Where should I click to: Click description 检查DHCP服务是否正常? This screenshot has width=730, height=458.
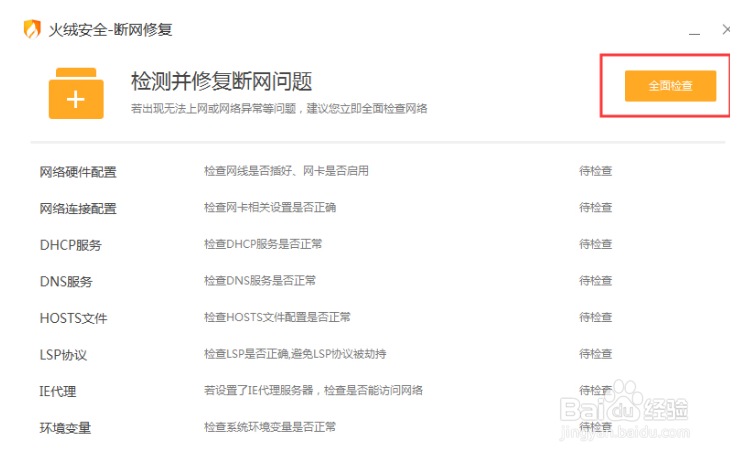point(263,244)
